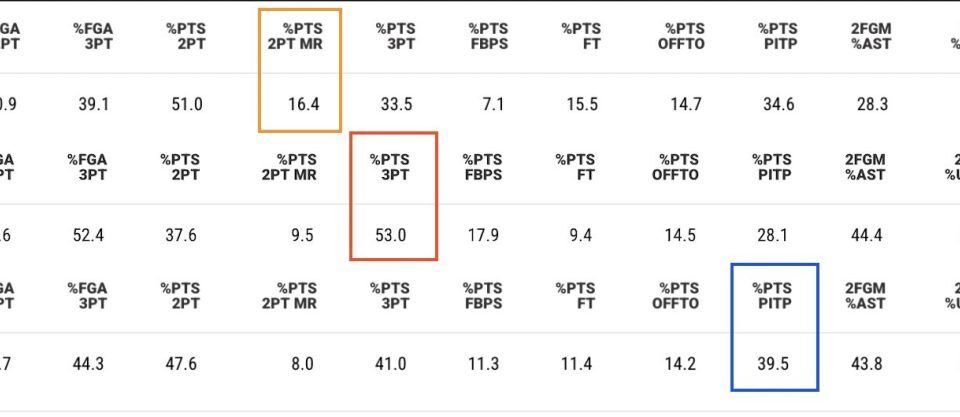This screenshot has height=417, width=960.
Task: Click the 8.0 %PTS 2PT MR value
Action: pyautogui.click(x=301, y=364)
